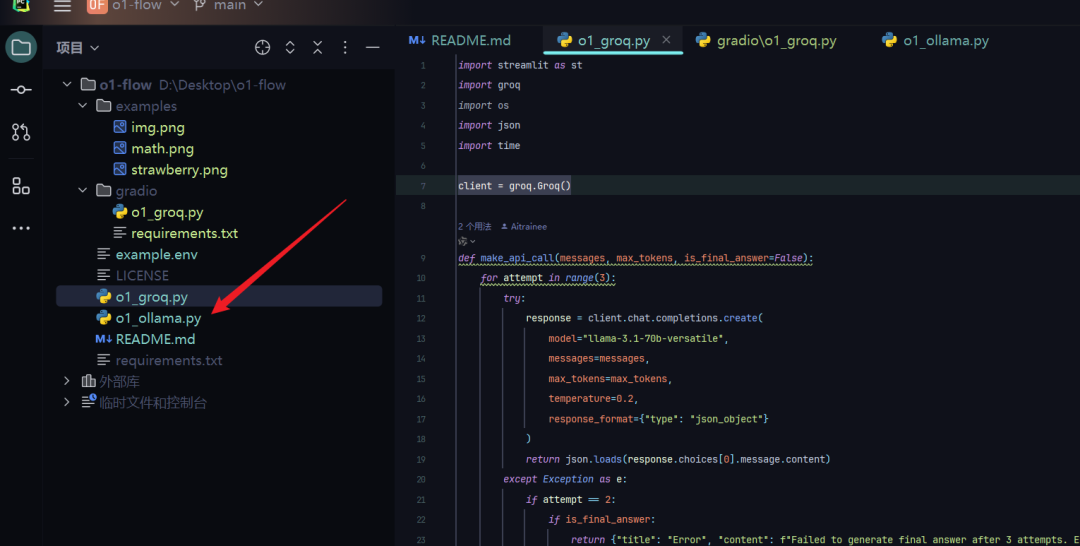Select root-level greyed requirements.txt file
Viewport: 1080px width, 546px height.
pyautogui.click(x=169, y=360)
